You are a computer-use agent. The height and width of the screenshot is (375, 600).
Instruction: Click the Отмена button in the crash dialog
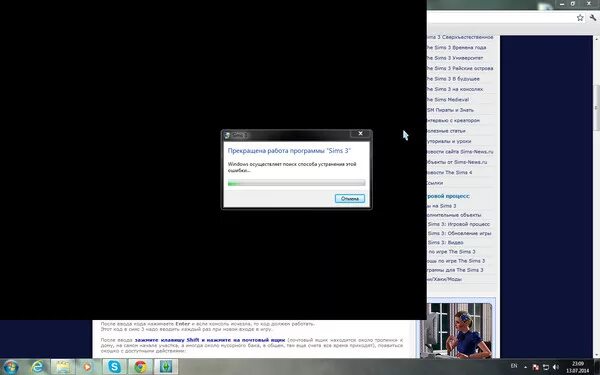pyautogui.click(x=350, y=198)
